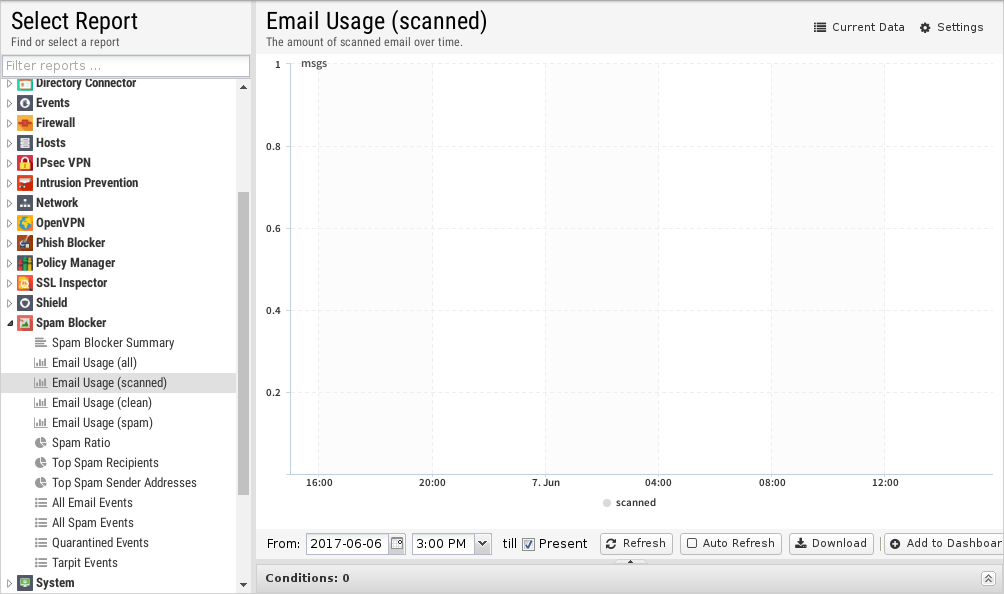Open the time dropdown showing 3:00 PM

tap(483, 544)
